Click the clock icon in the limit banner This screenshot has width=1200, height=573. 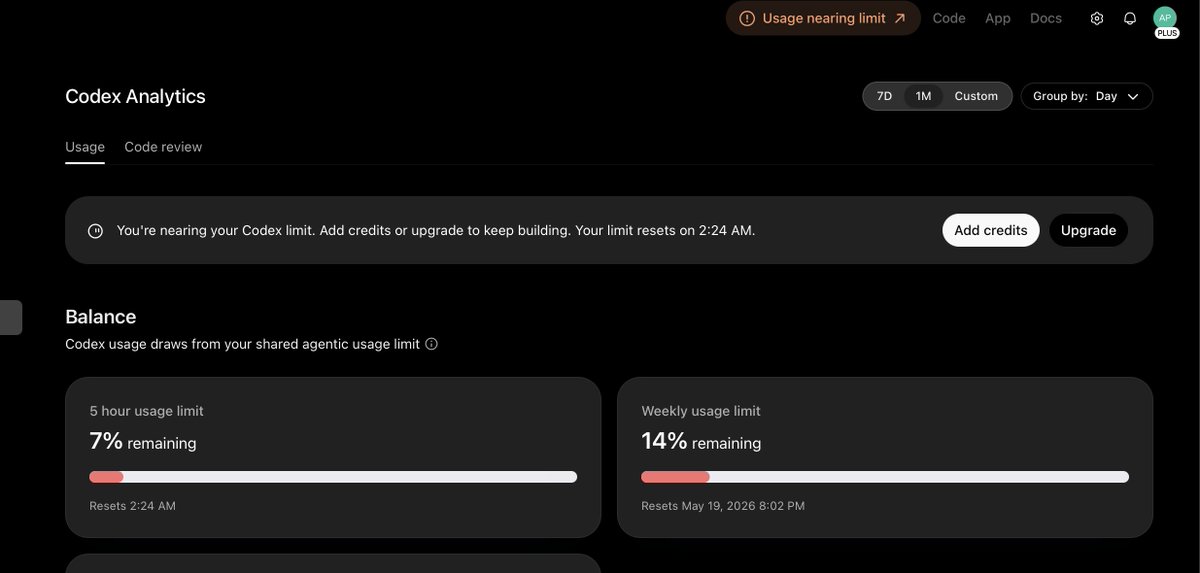pyautogui.click(x=95, y=230)
